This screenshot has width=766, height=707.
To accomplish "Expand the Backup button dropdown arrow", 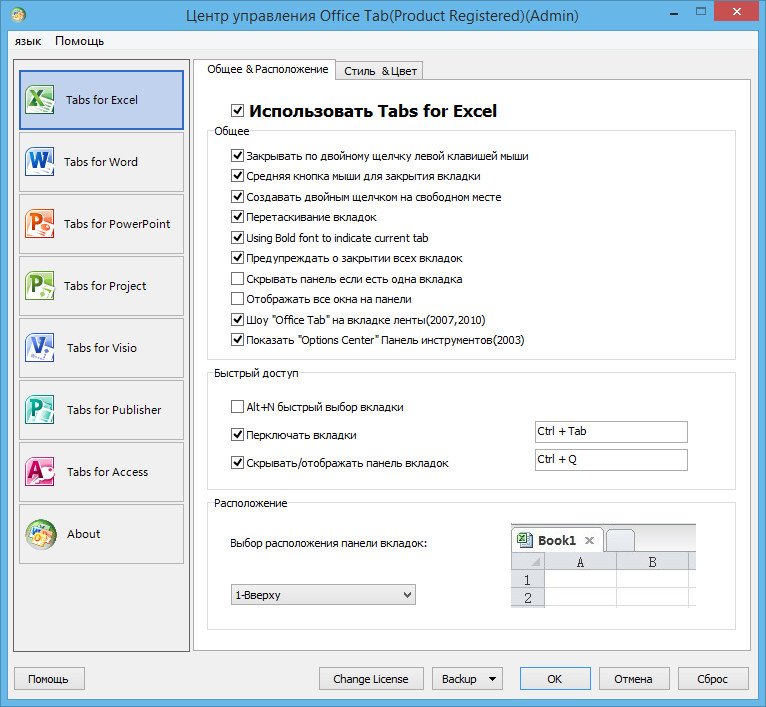I will pos(492,679).
